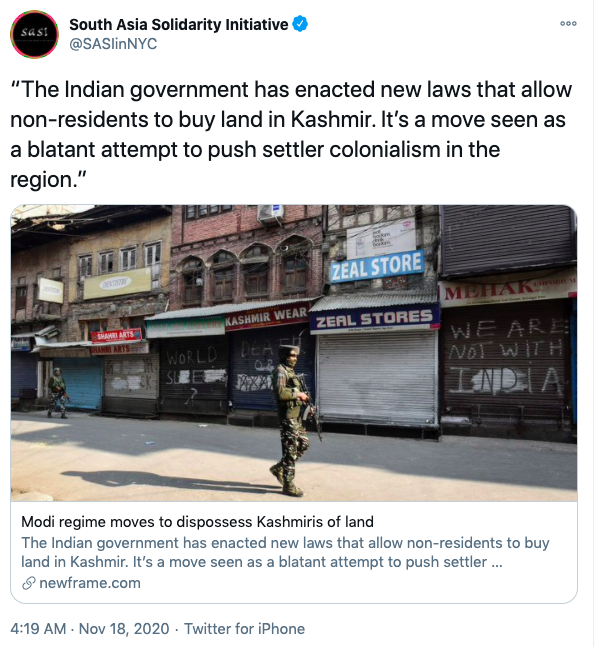Open the 4:19 AM timestamp
Image resolution: width=595 pixels, height=647 pixels.
[x=38, y=629]
